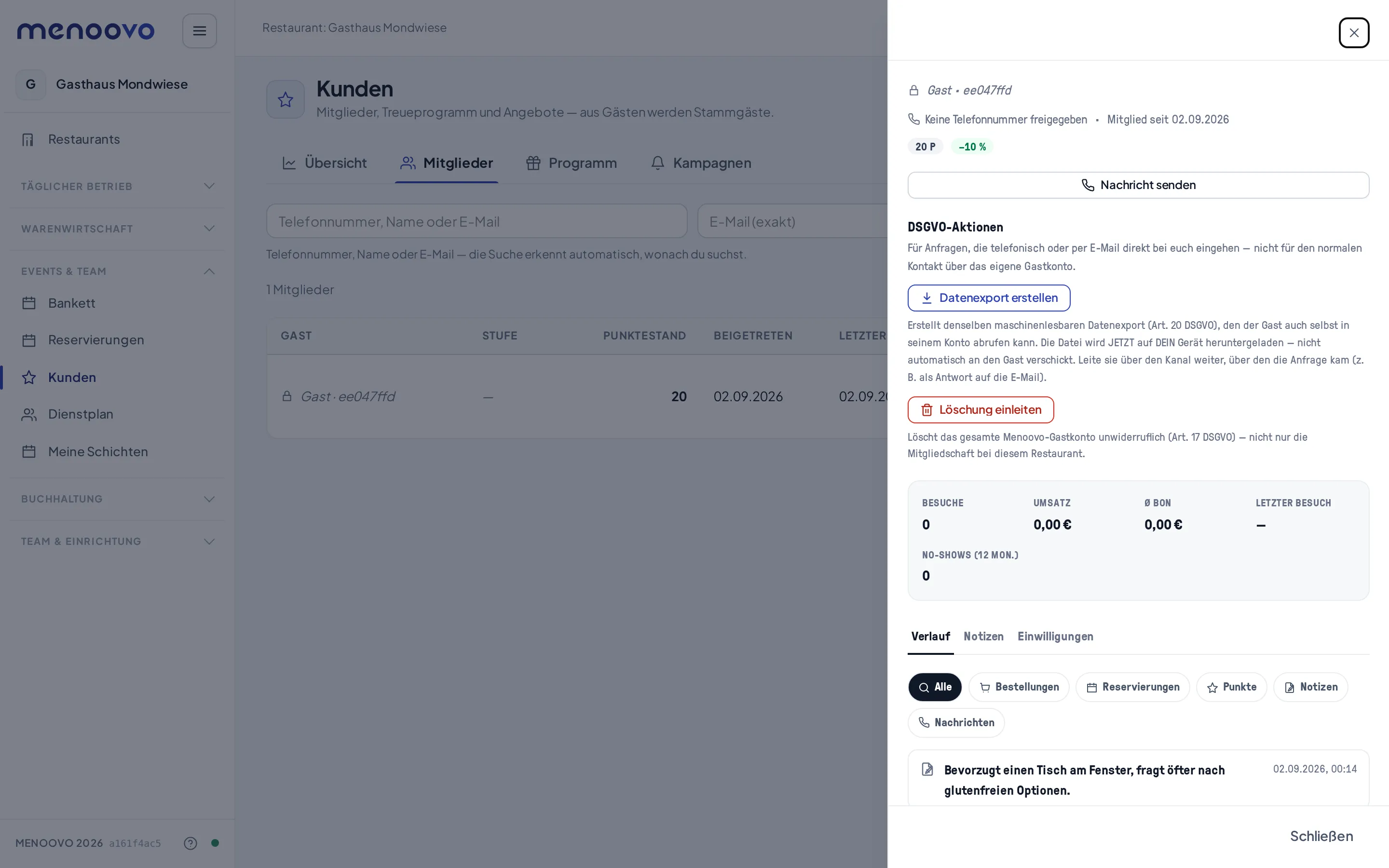Open Reservierungen in the sidebar

(x=117, y=340)
